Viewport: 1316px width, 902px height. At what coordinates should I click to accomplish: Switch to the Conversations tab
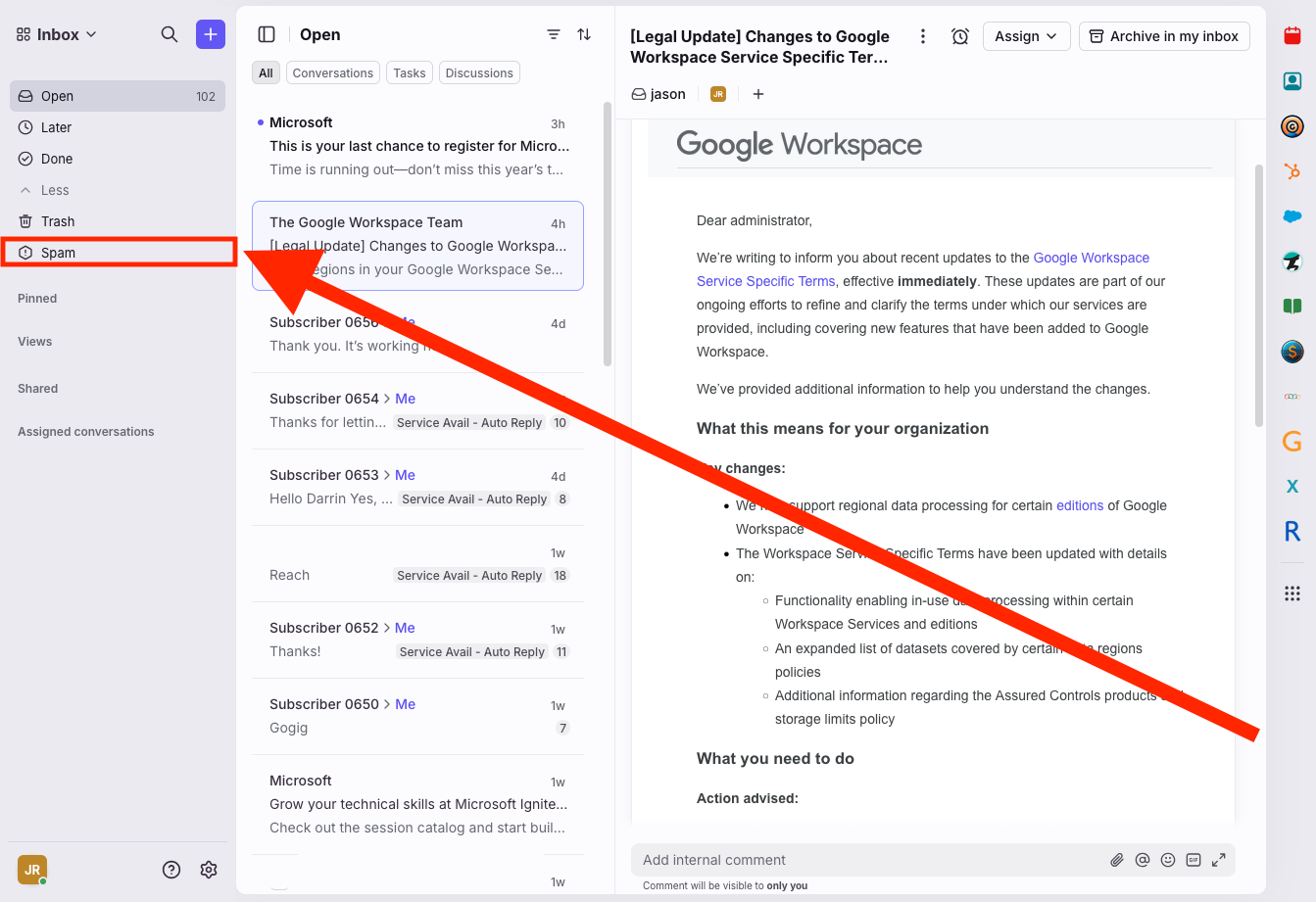pyautogui.click(x=332, y=73)
